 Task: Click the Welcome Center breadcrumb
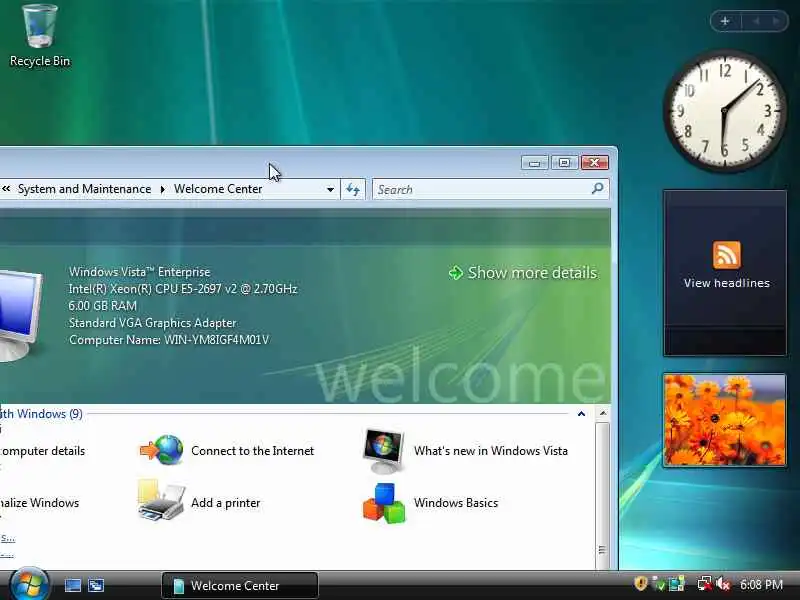click(x=218, y=189)
